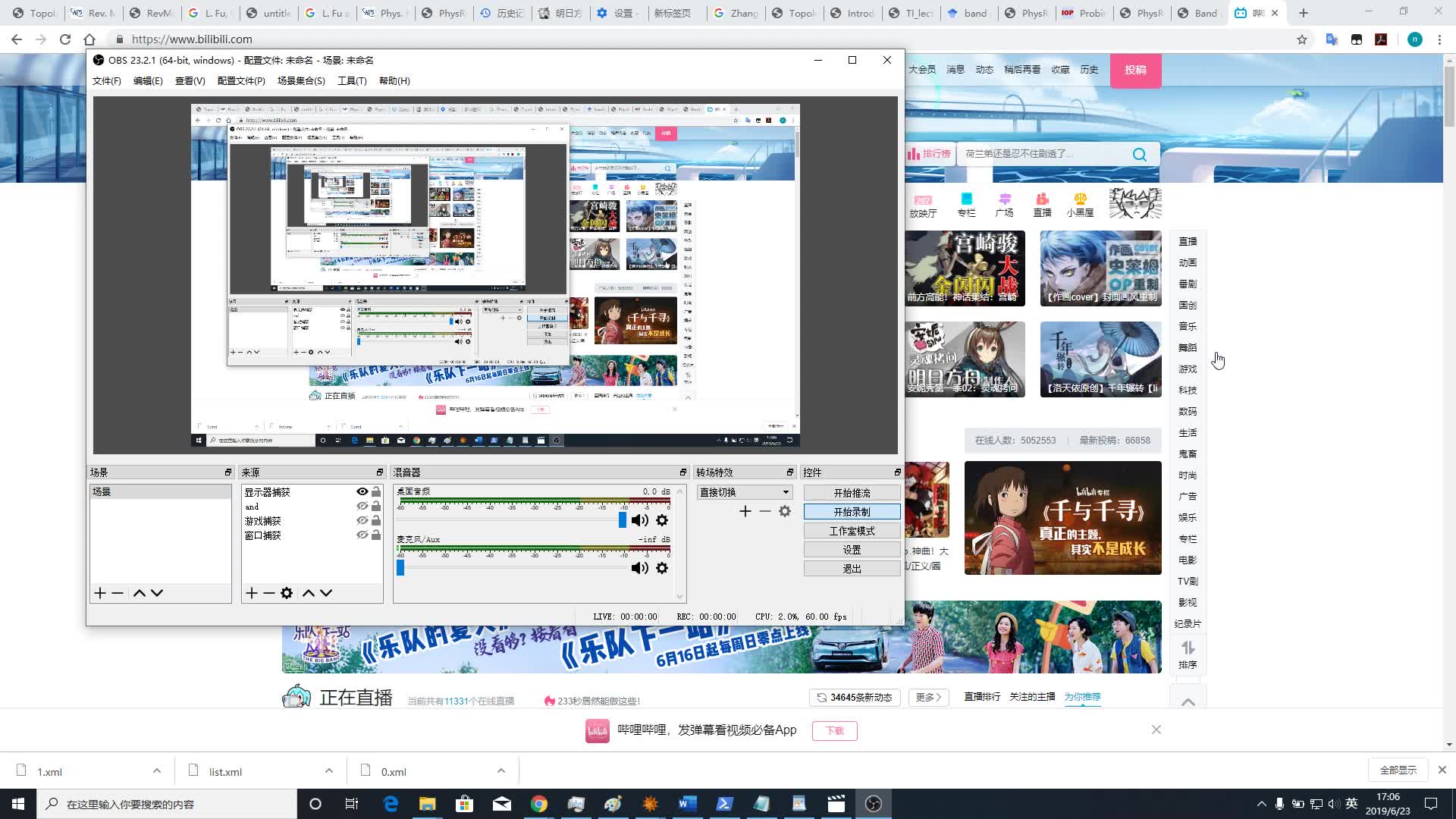Open Word from the Windows taskbar

coord(688,804)
